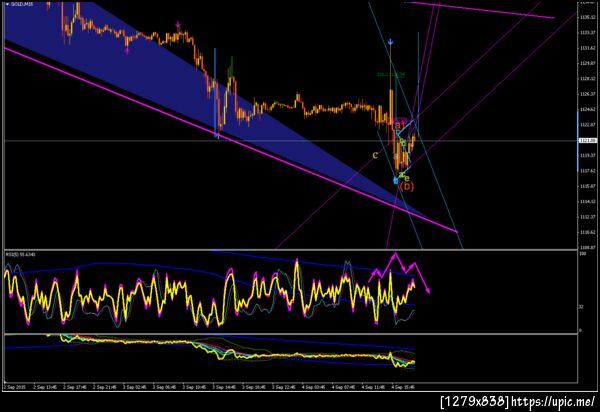Click the 1115.87 price axis label

[588, 186]
